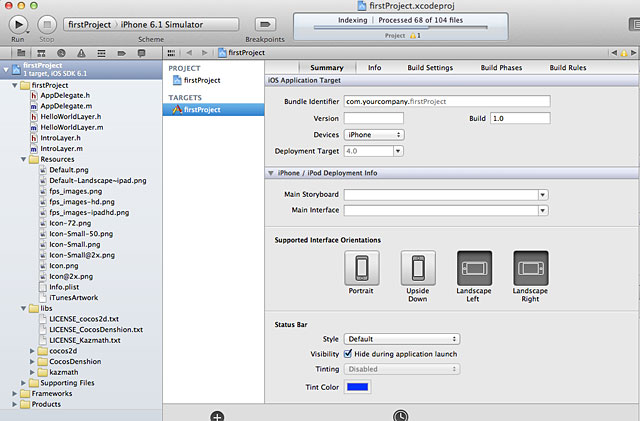Open the Tint Color blue swatch

tap(358, 387)
